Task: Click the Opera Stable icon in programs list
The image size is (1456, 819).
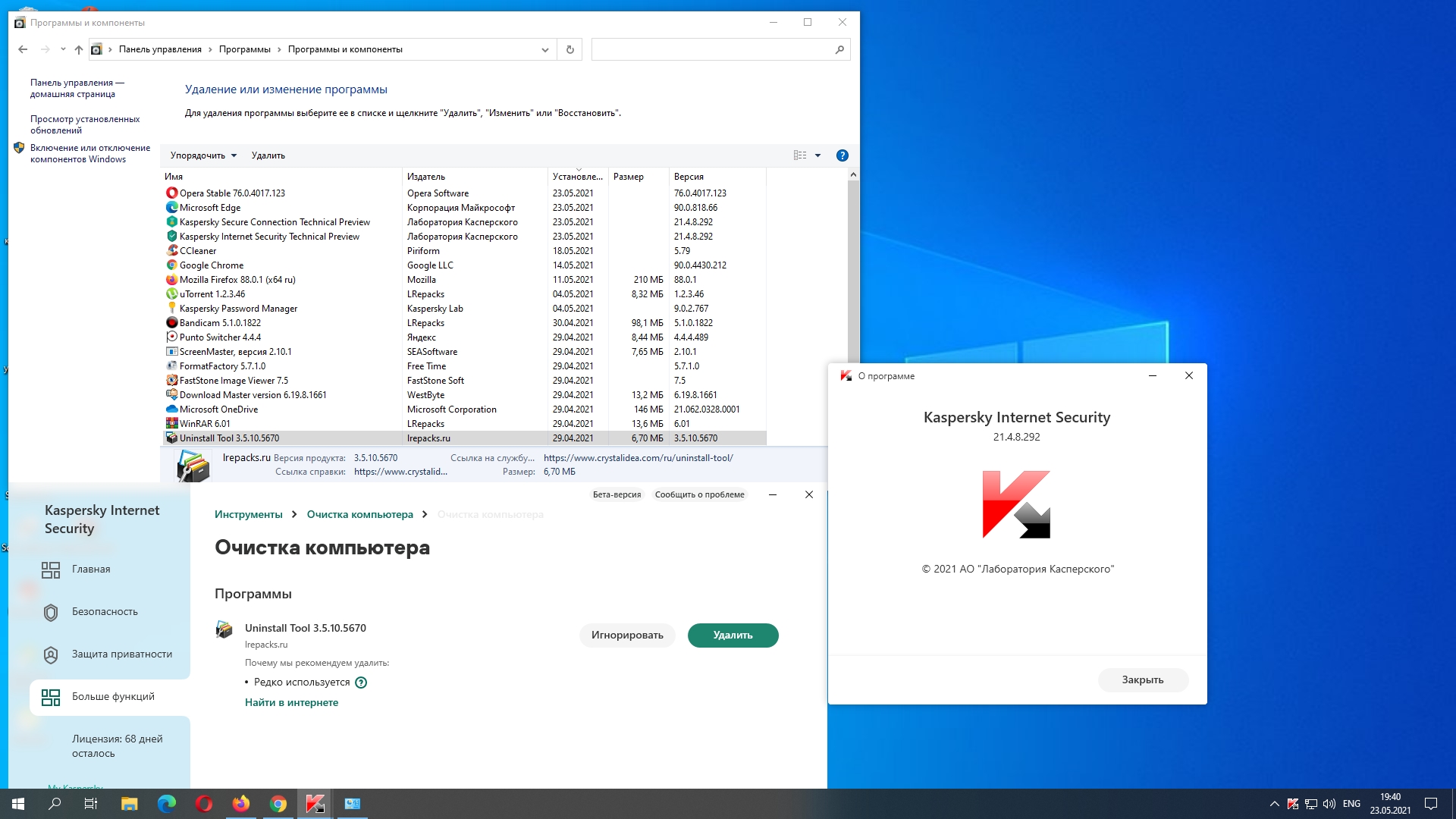Action: coord(172,193)
